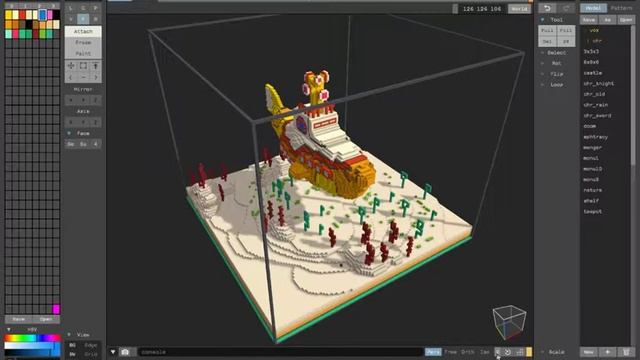Click the 2X tool button

pos(566,42)
